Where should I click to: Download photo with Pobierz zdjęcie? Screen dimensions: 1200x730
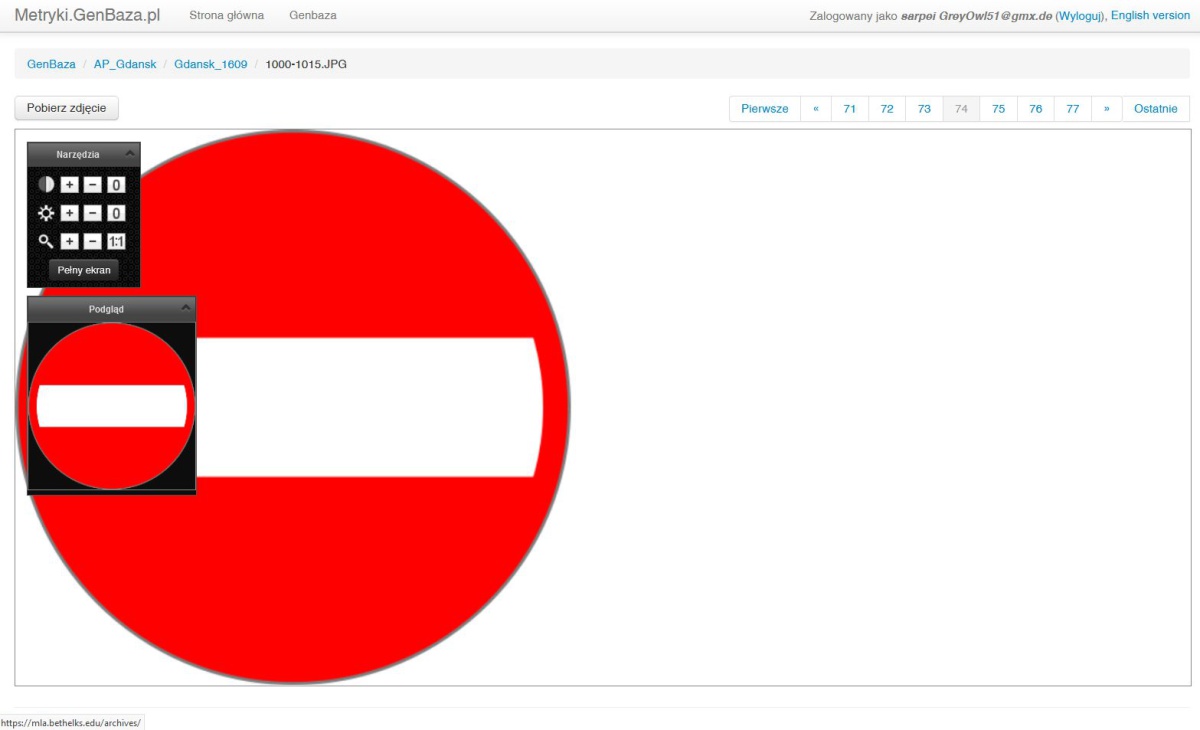[x=66, y=108]
